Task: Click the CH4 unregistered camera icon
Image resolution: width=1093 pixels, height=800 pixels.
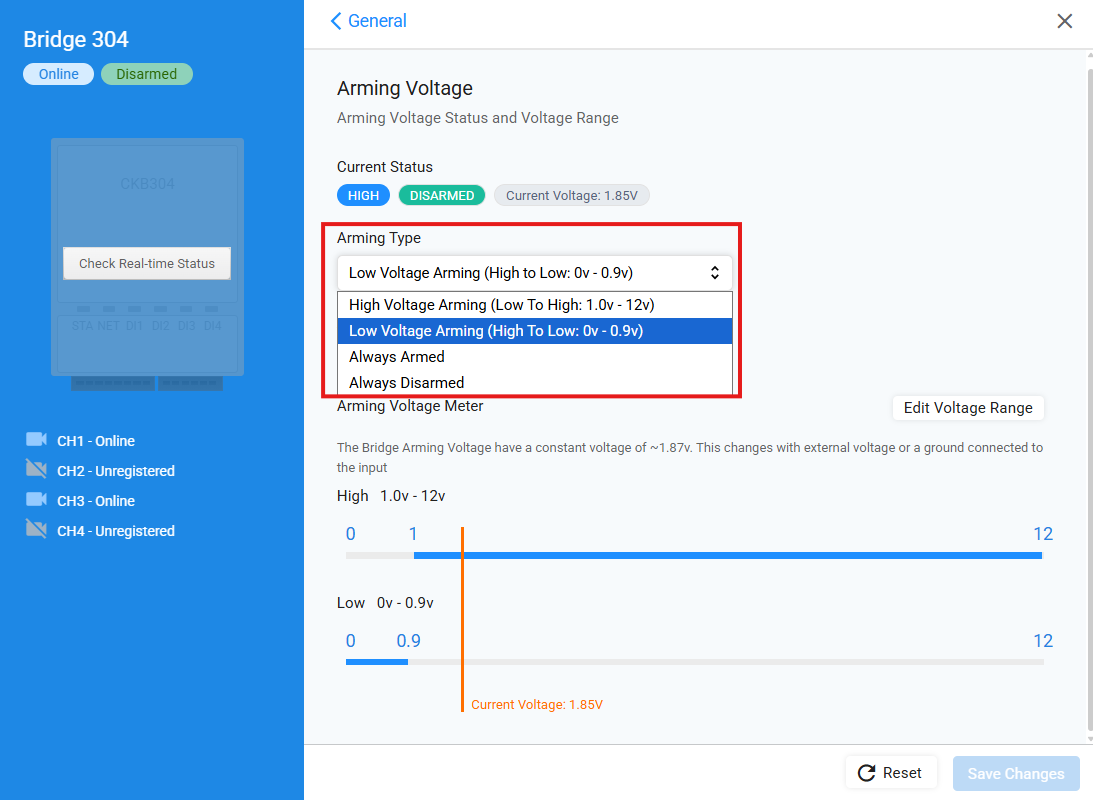Action: (x=36, y=530)
